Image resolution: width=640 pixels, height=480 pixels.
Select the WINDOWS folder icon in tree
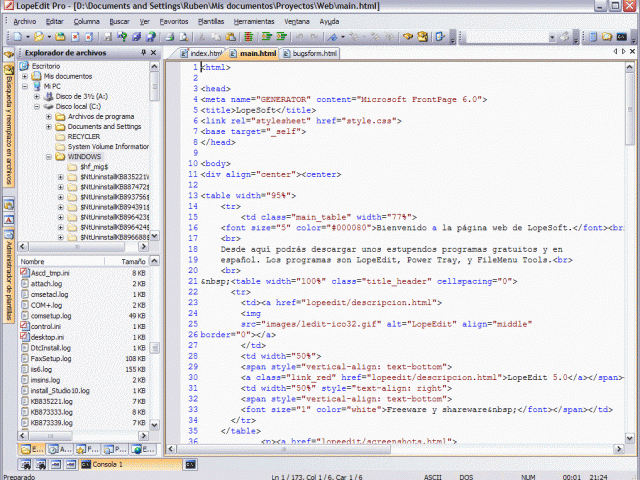coord(60,157)
